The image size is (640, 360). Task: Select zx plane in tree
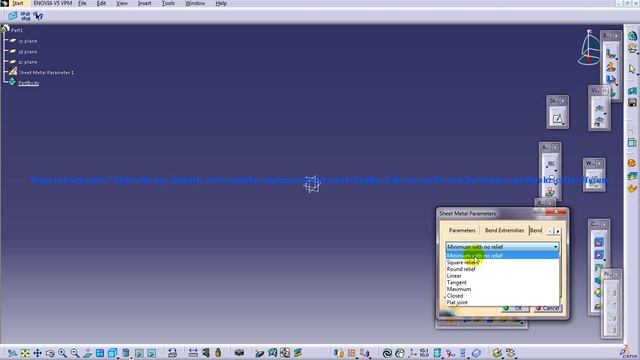(28, 62)
